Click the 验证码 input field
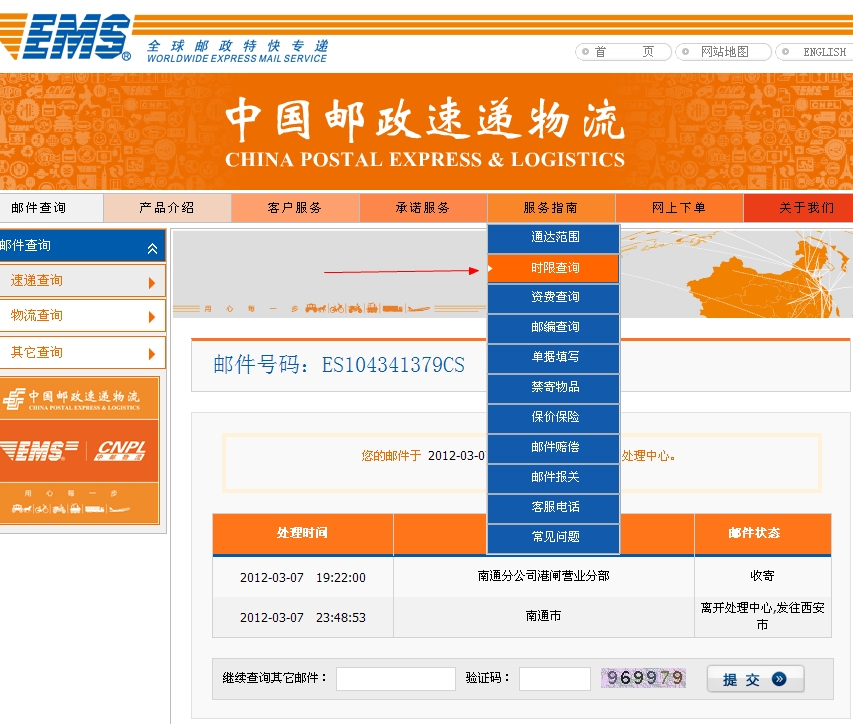 click(x=555, y=679)
